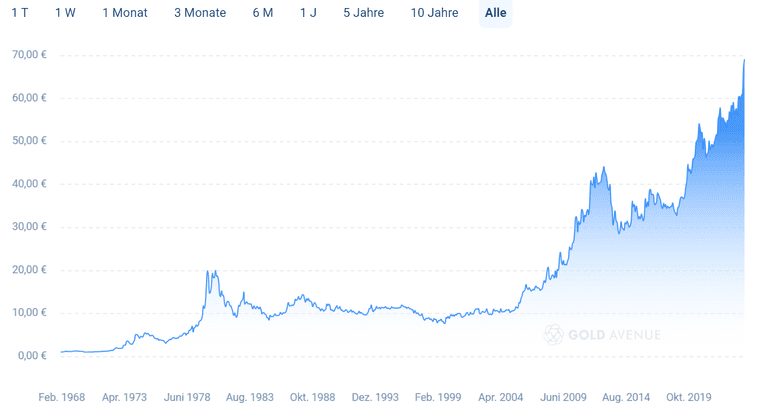Switch to the 1 W range

(65, 13)
